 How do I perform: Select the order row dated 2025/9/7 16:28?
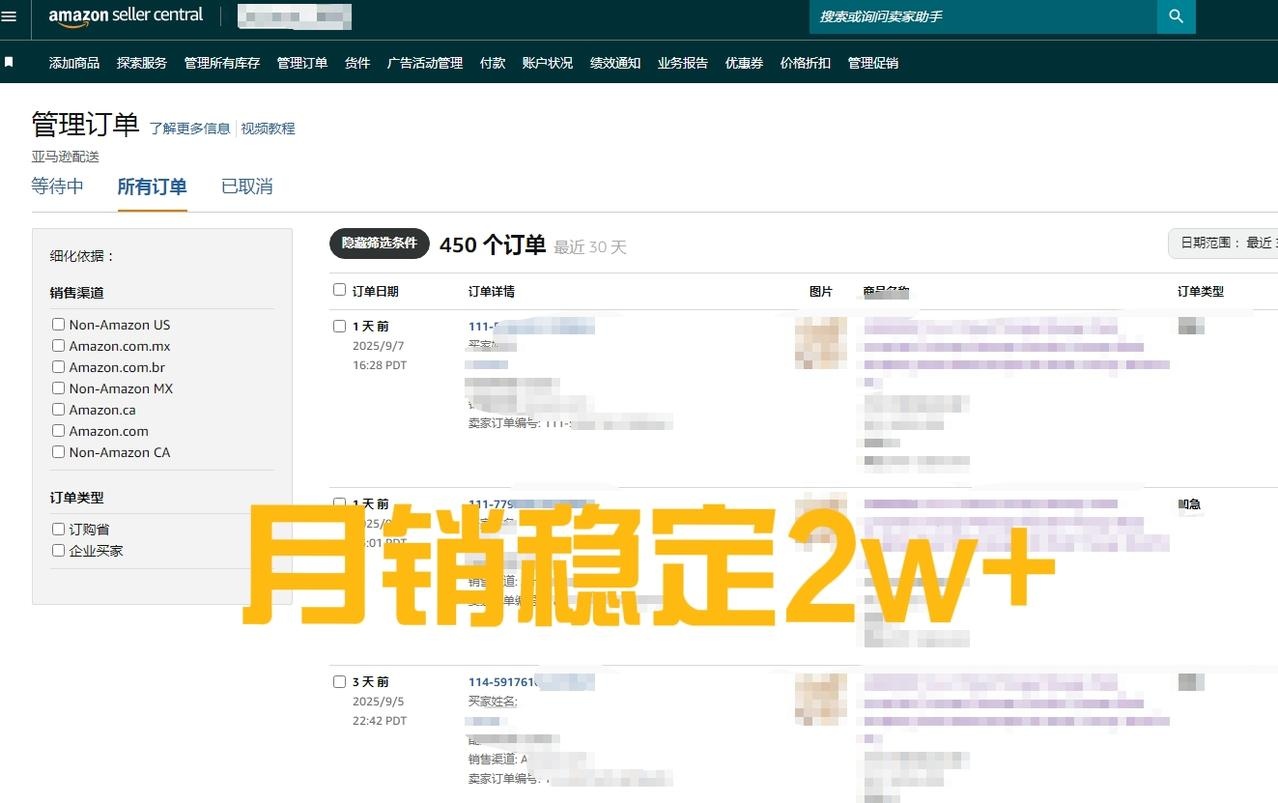[340, 326]
